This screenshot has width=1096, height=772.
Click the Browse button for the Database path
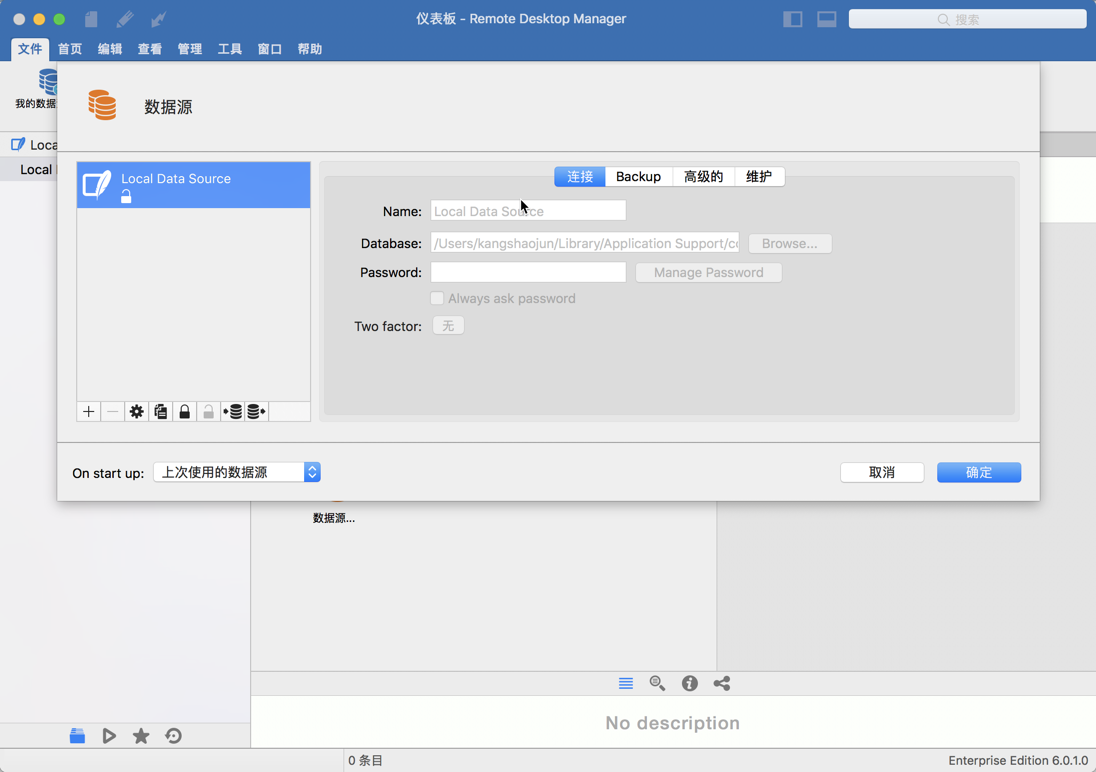790,243
